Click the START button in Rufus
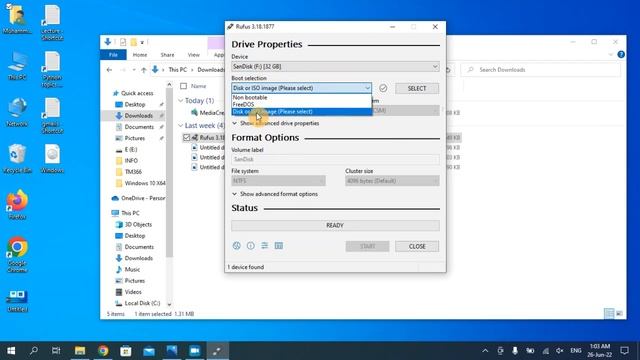The width and height of the screenshot is (640, 360). tap(367, 246)
